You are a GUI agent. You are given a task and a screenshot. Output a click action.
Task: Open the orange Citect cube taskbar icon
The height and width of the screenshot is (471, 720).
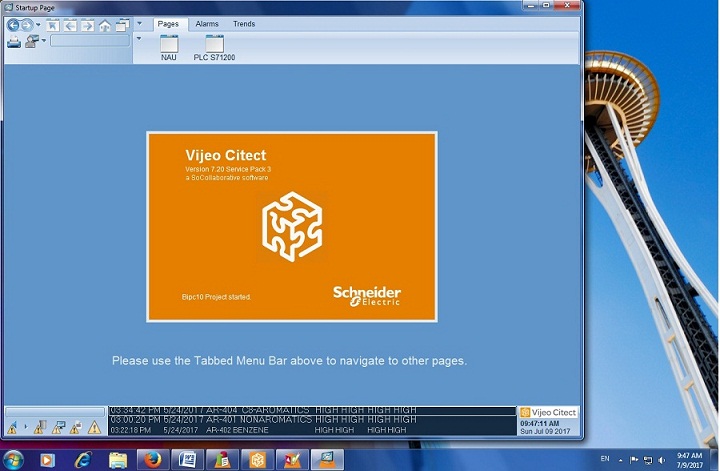[x=257, y=460]
